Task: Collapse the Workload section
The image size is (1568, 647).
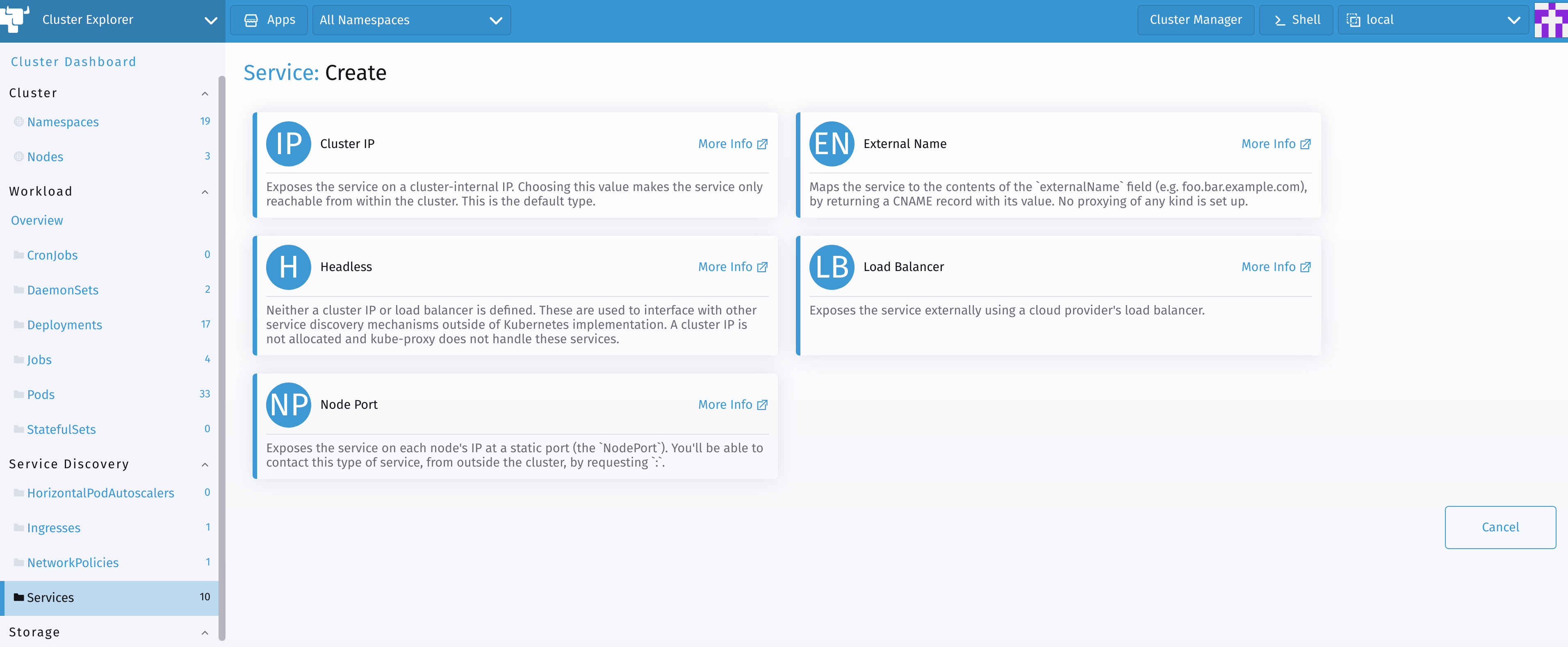Action: 205,192
